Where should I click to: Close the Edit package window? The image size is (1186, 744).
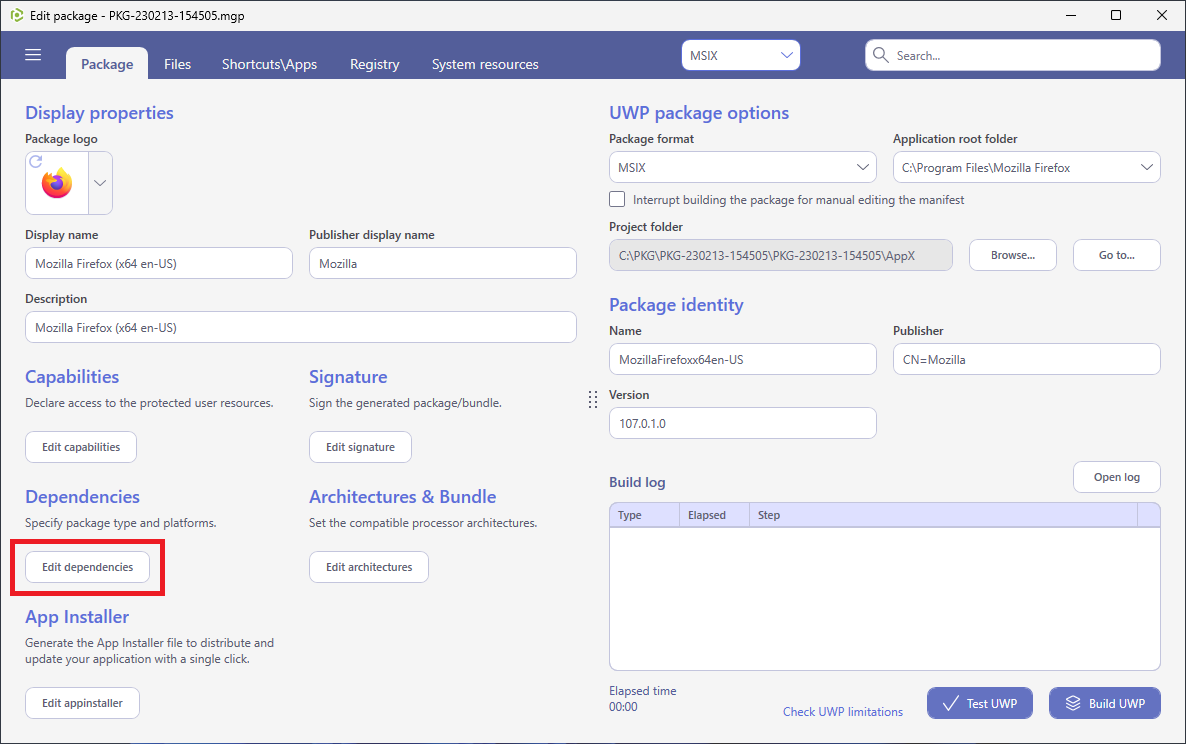(x=1162, y=15)
